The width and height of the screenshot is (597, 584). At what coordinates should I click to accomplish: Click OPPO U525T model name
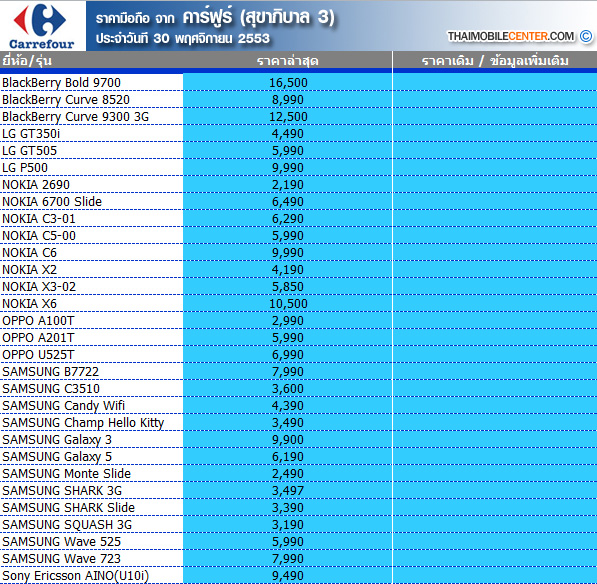coord(38,354)
